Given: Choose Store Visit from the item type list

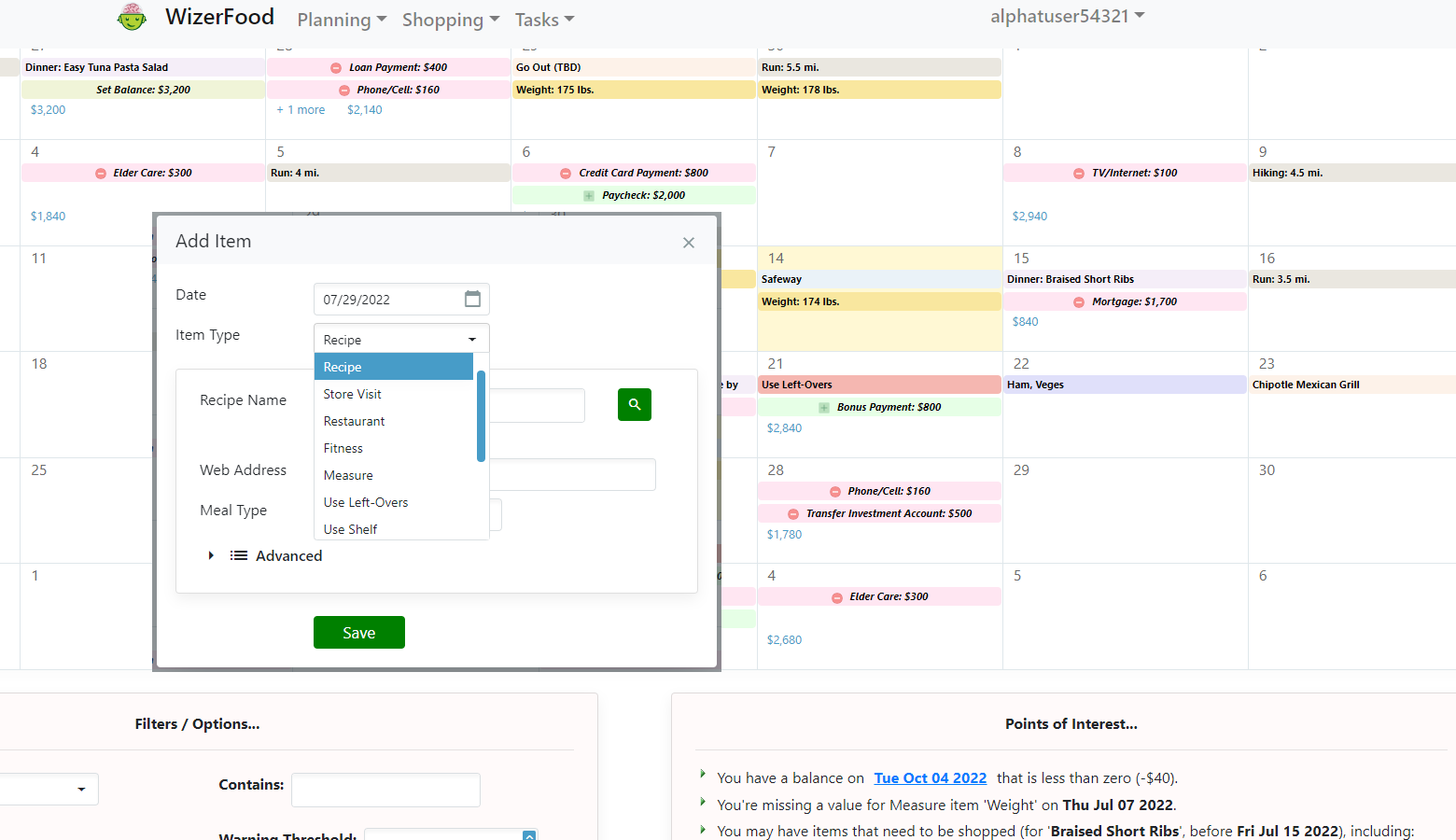Looking at the screenshot, I should click(353, 394).
